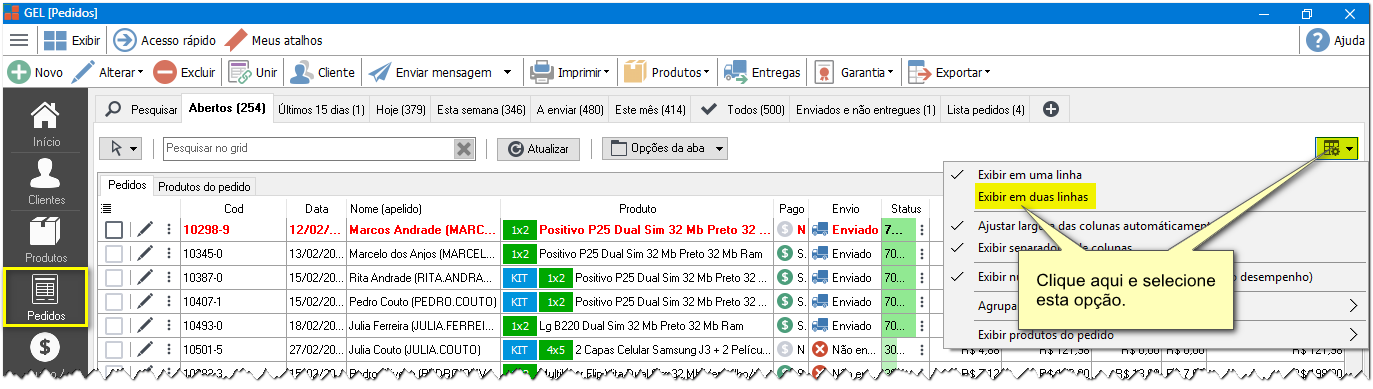Check the box for order 10345-0
Image resolution: width=1373 pixels, height=389 pixels.
[x=115, y=253]
